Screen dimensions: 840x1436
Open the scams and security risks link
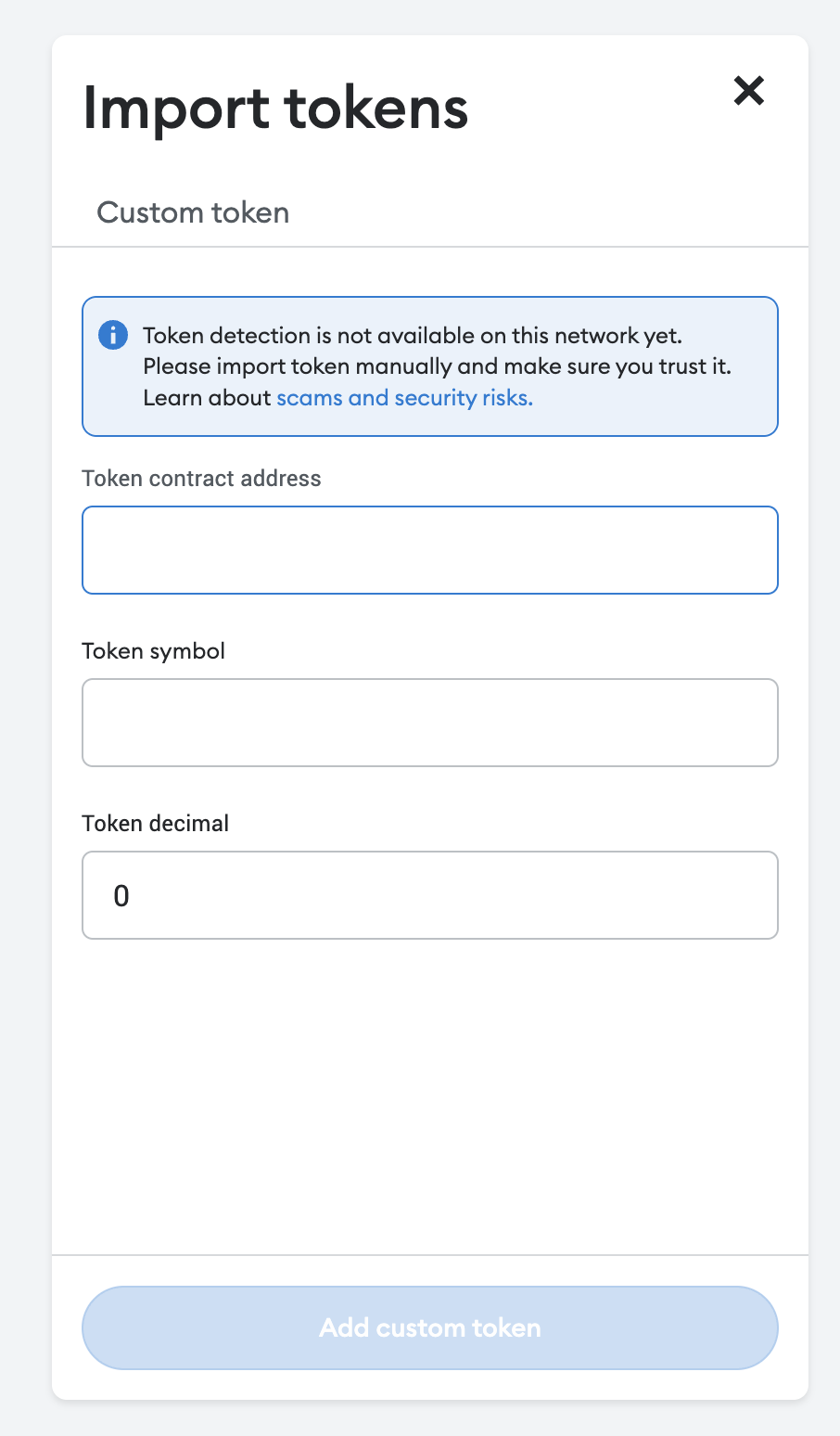pos(404,397)
